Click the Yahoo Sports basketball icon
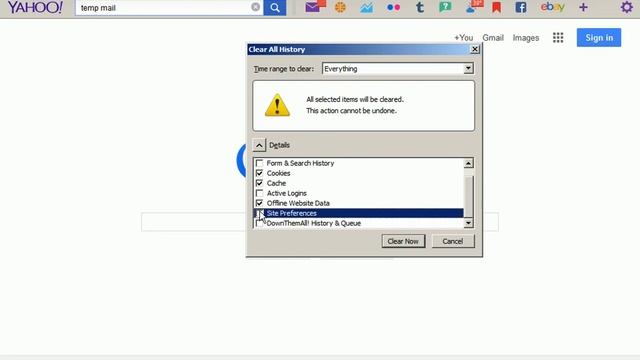The image size is (640, 360). click(340, 7)
